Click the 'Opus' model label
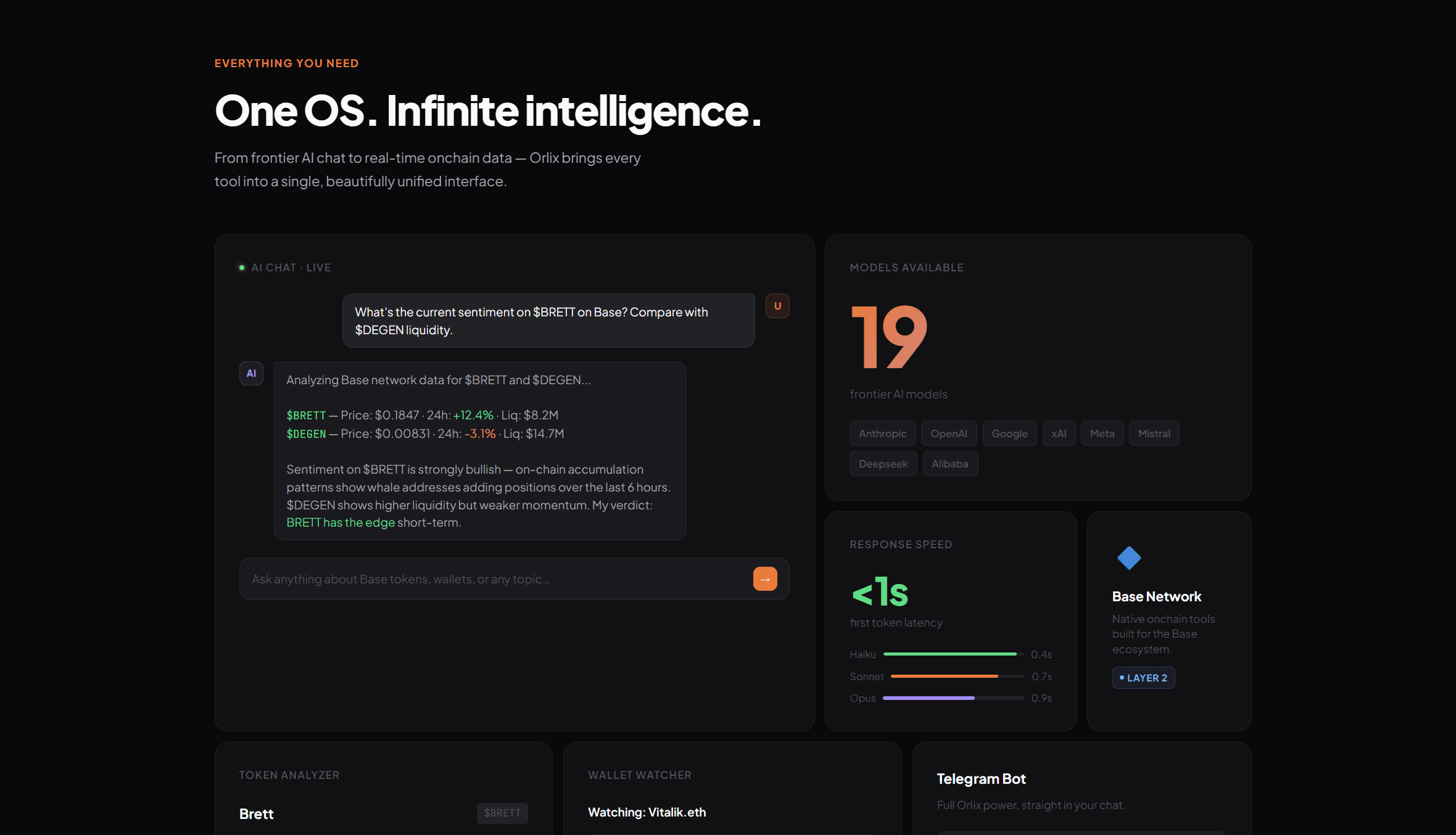The width and height of the screenshot is (1456, 835). tap(862, 698)
